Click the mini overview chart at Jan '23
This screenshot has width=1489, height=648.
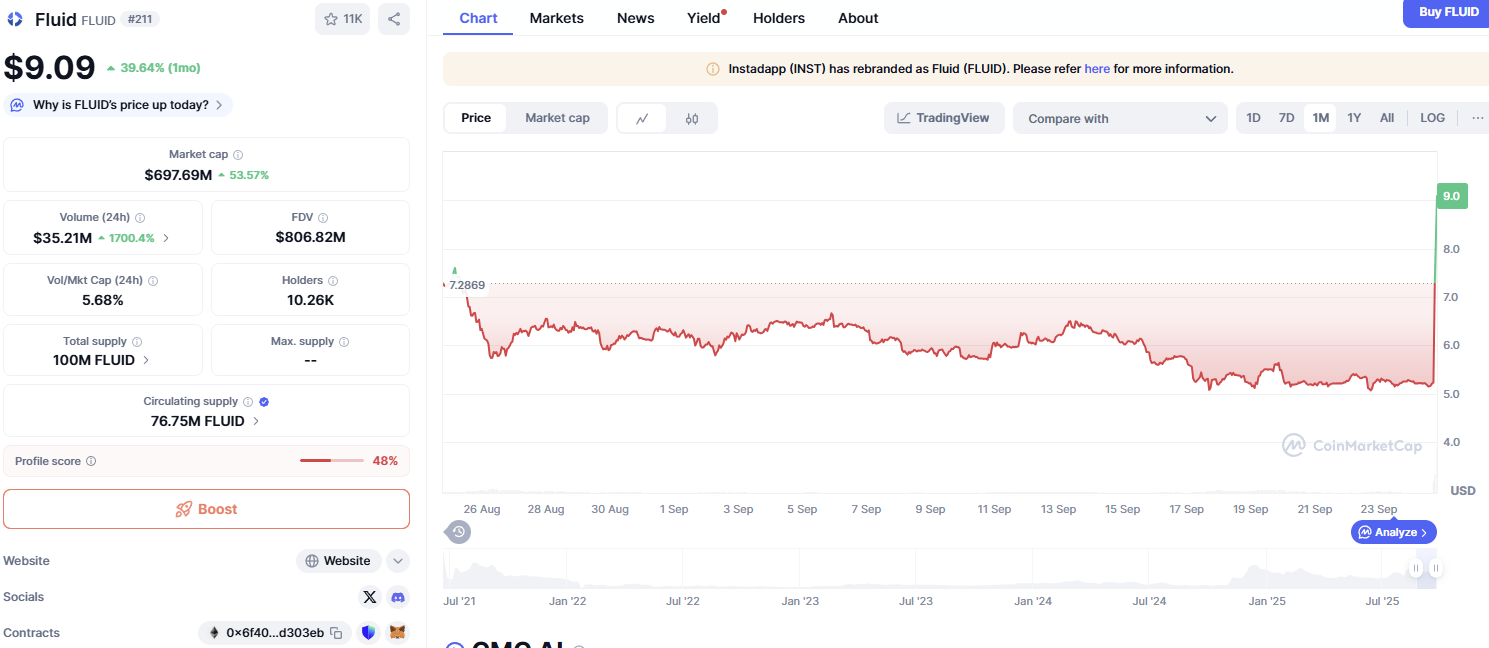click(x=799, y=571)
